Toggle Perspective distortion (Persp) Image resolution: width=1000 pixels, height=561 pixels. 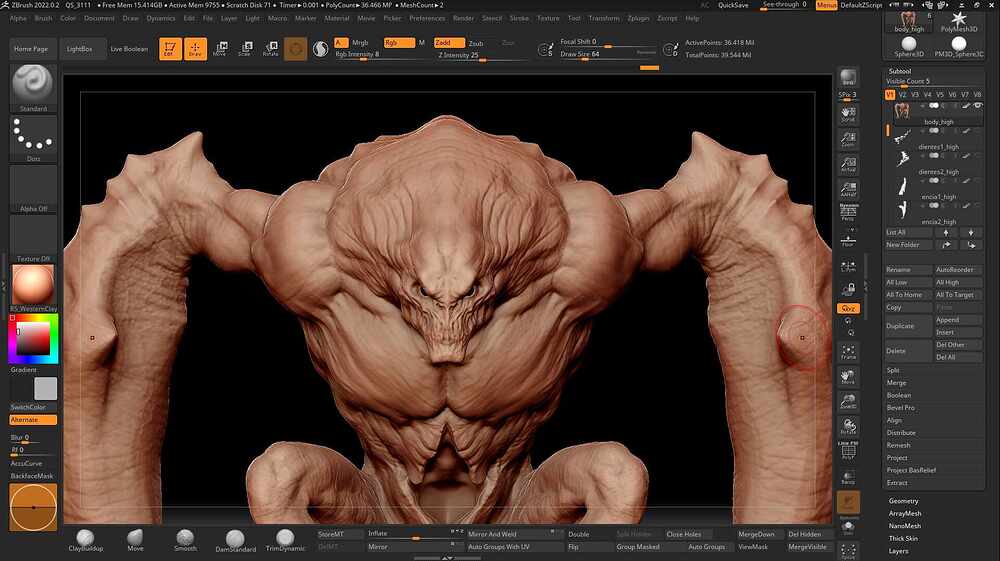848,214
